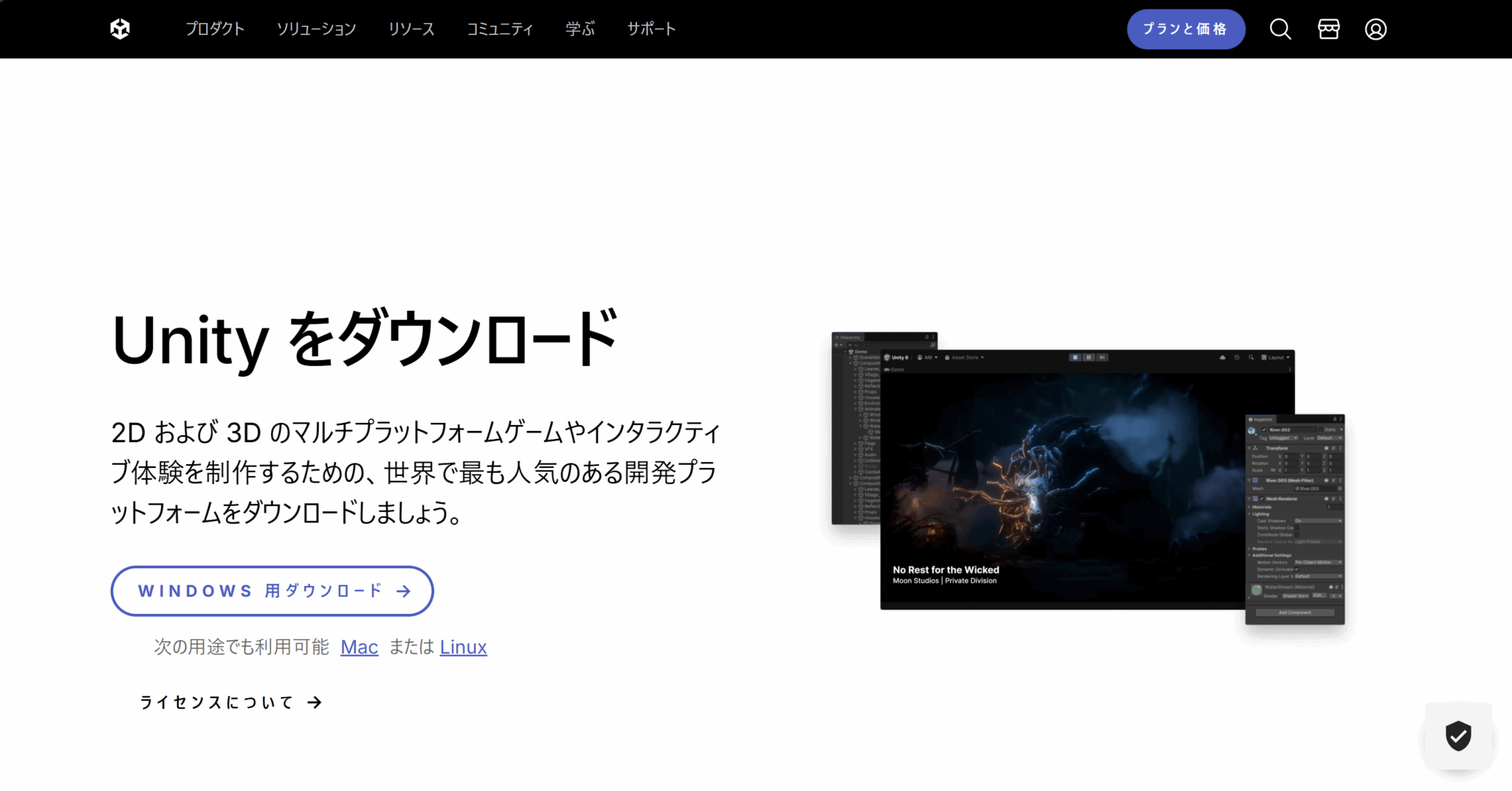Click the WaterStream material preview sphere
This screenshot has height=791, width=1512.
coord(1257,590)
